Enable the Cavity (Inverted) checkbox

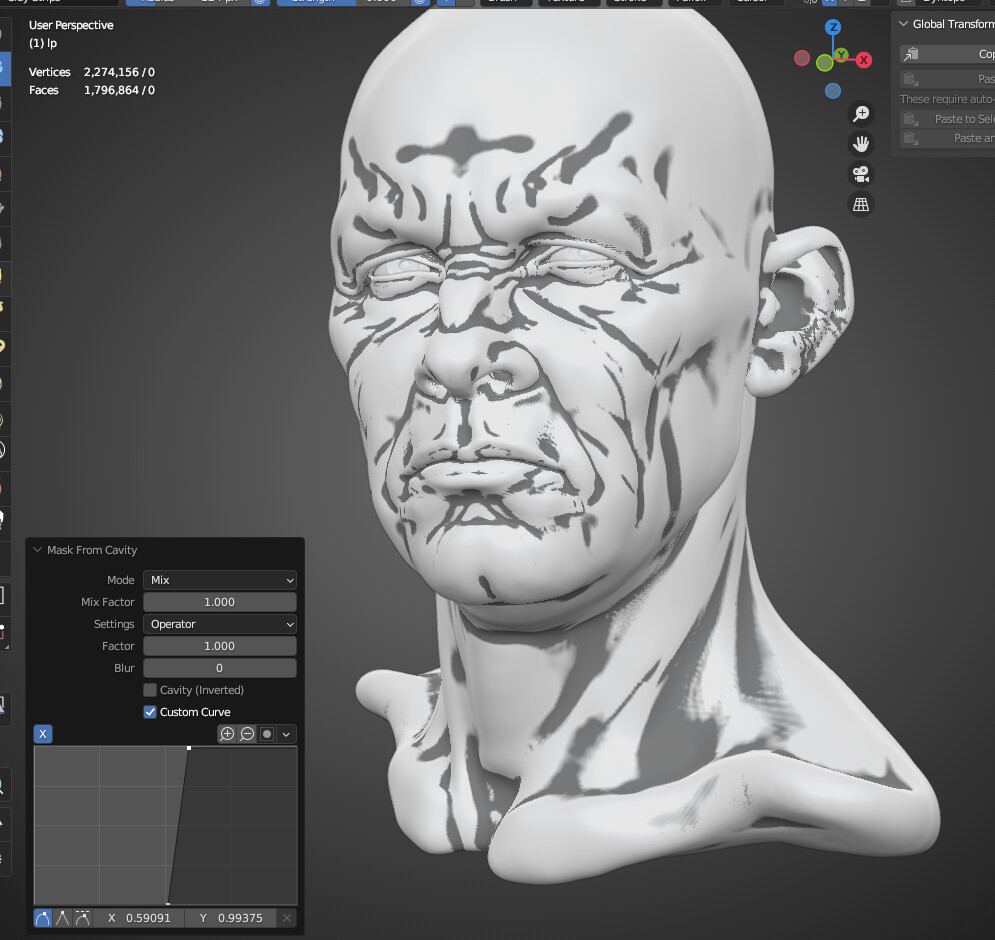pyautogui.click(x=150, y=690)
